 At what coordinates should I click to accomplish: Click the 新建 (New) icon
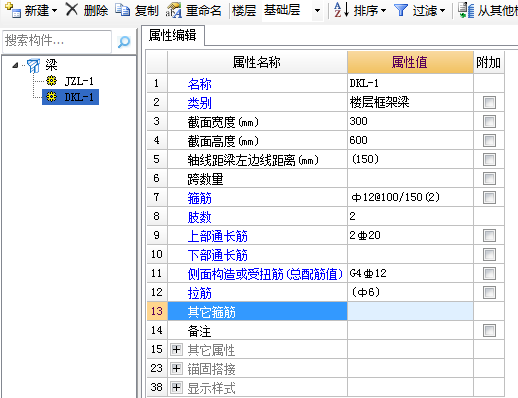click(x=13, y=10)
